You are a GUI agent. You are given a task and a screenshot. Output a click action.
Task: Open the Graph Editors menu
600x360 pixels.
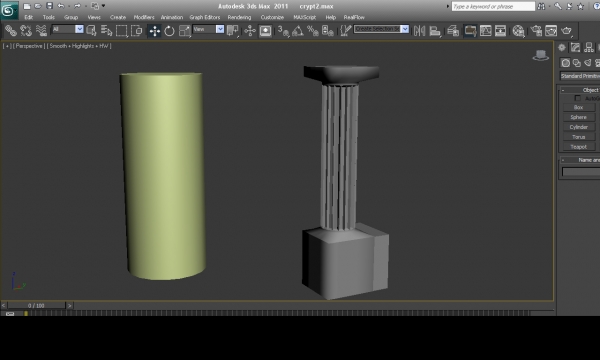point(205,17)
